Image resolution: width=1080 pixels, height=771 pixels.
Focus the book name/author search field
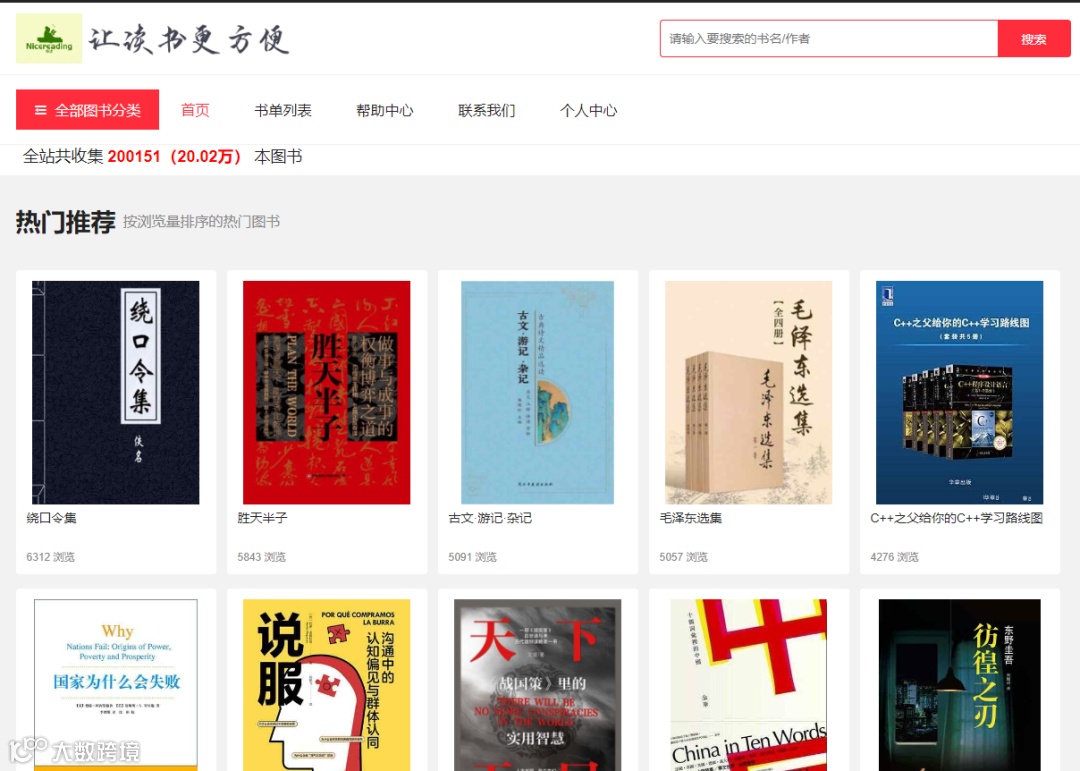click(x=829, y=39)
